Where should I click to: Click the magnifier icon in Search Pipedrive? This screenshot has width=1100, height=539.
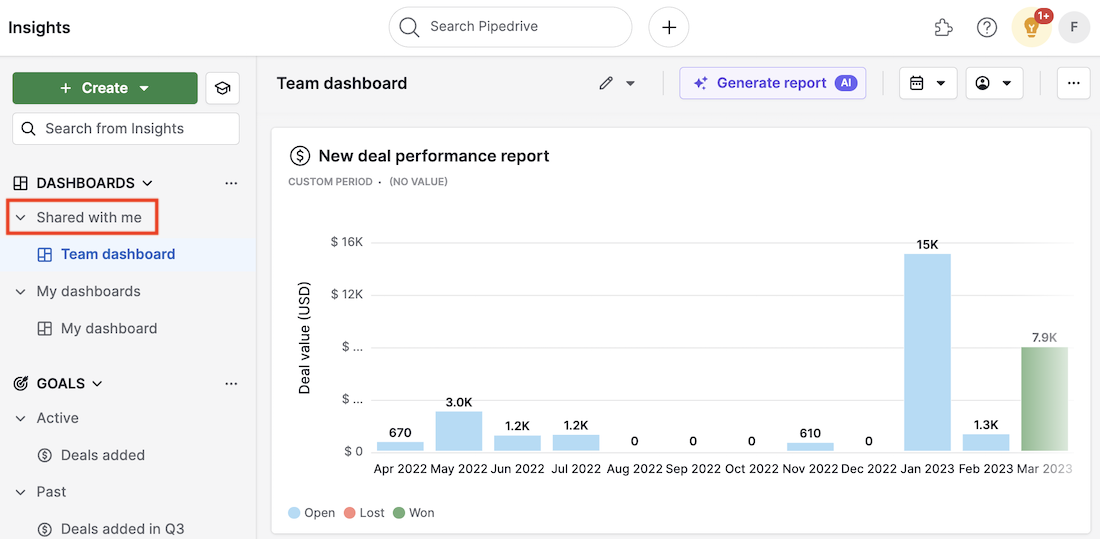point(409,27)
